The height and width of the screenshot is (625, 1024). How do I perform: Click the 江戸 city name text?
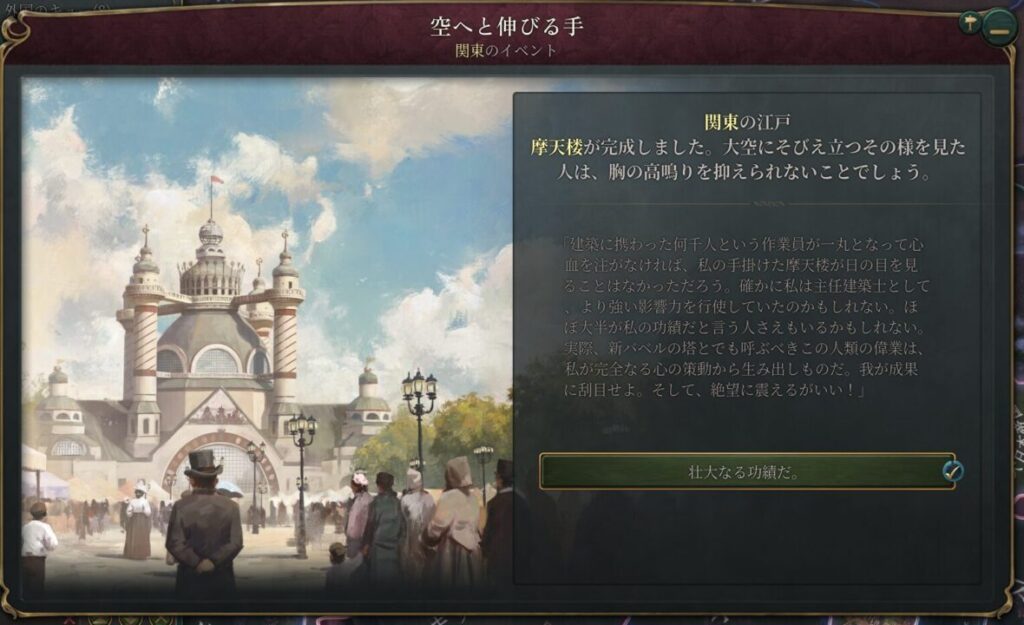coord(774,122)
